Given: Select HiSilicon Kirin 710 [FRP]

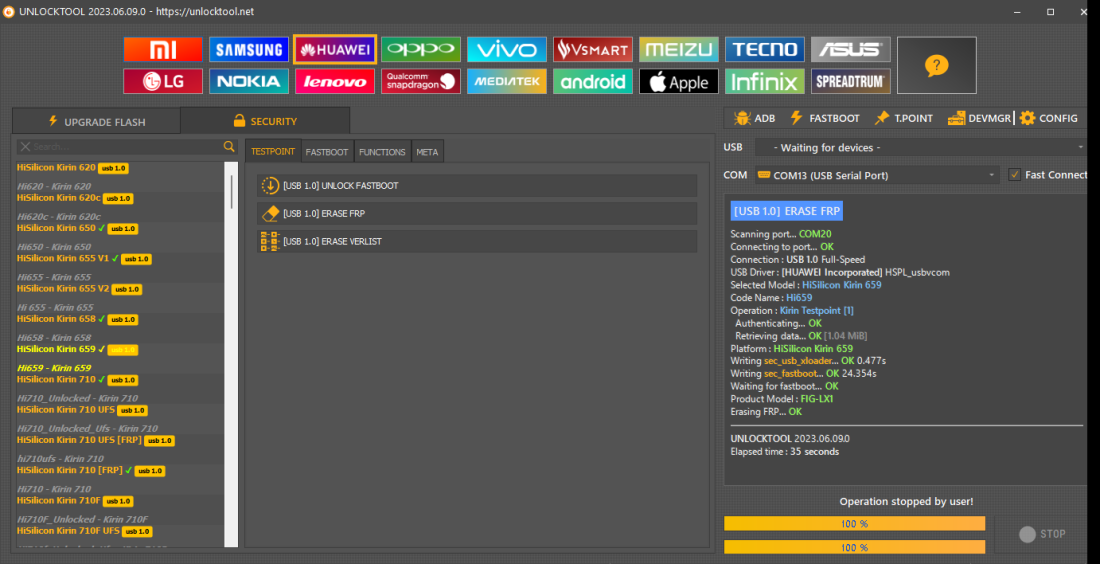Looking at the screenshot, I should [91, 470].
